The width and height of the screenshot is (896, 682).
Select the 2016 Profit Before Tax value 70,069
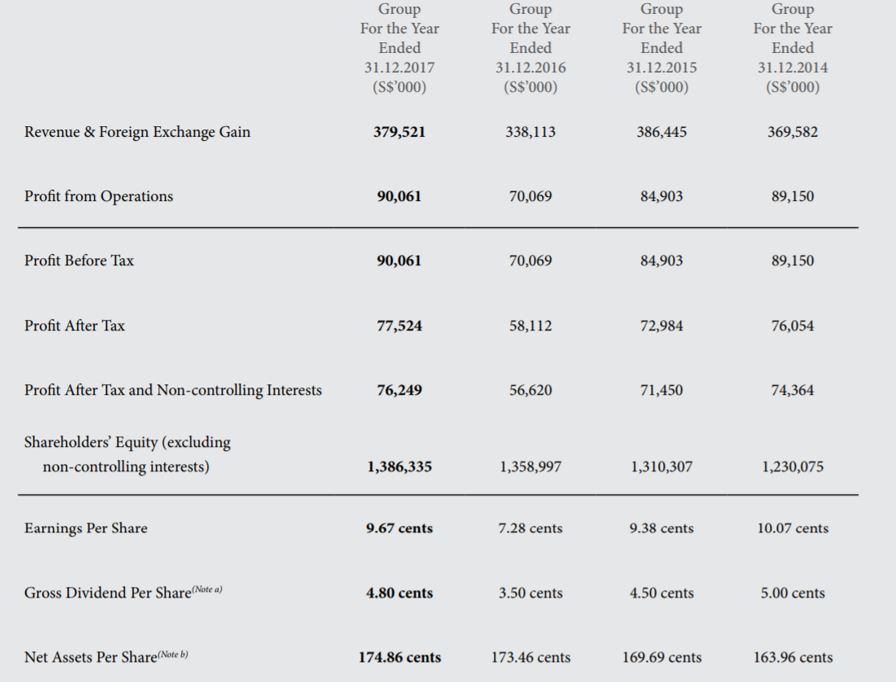tap(530, 261)
